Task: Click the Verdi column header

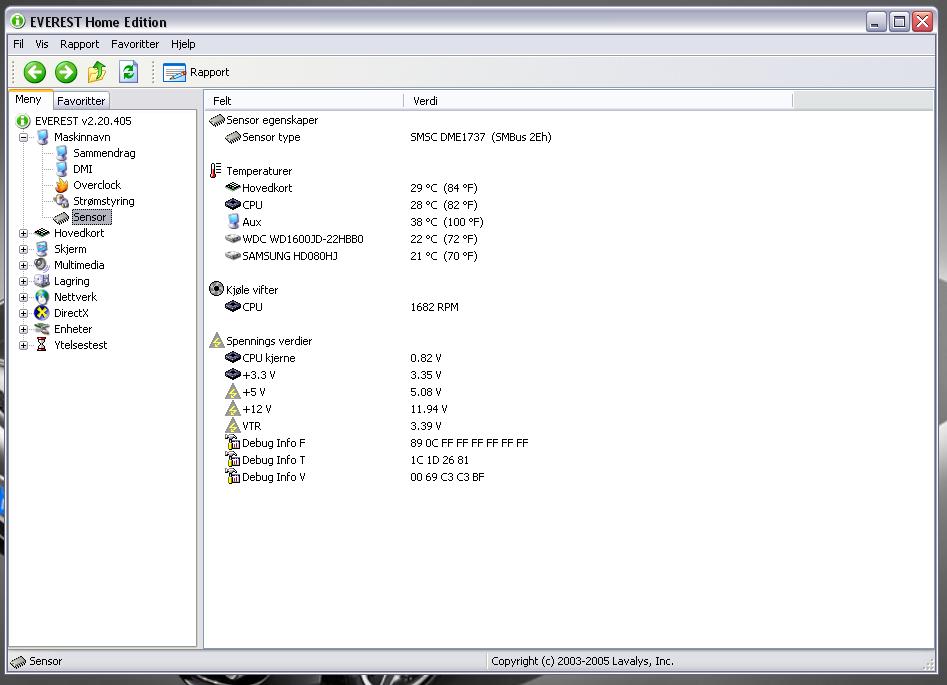Action: point(598,101)
